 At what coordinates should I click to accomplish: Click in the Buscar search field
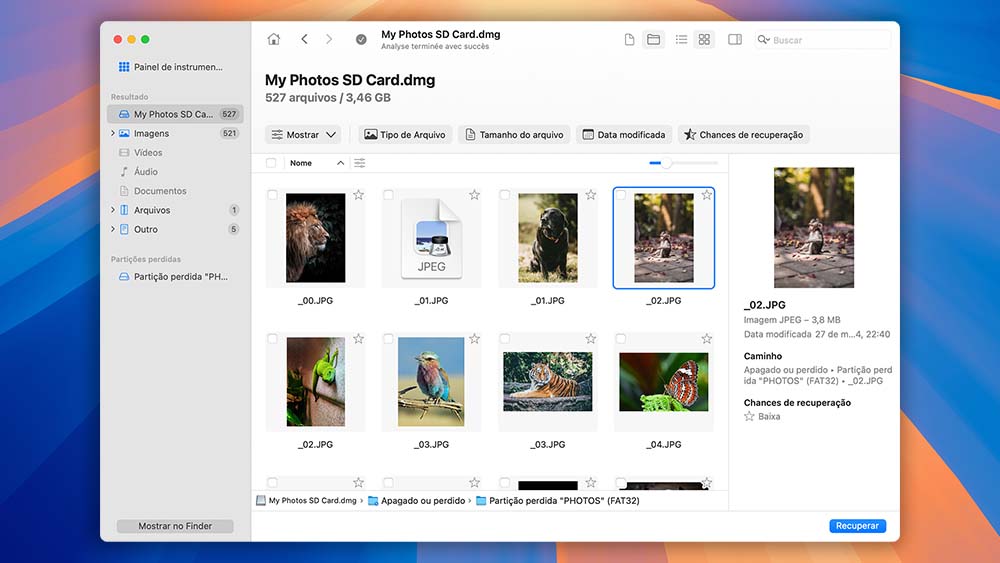click(x=823, y=40)
